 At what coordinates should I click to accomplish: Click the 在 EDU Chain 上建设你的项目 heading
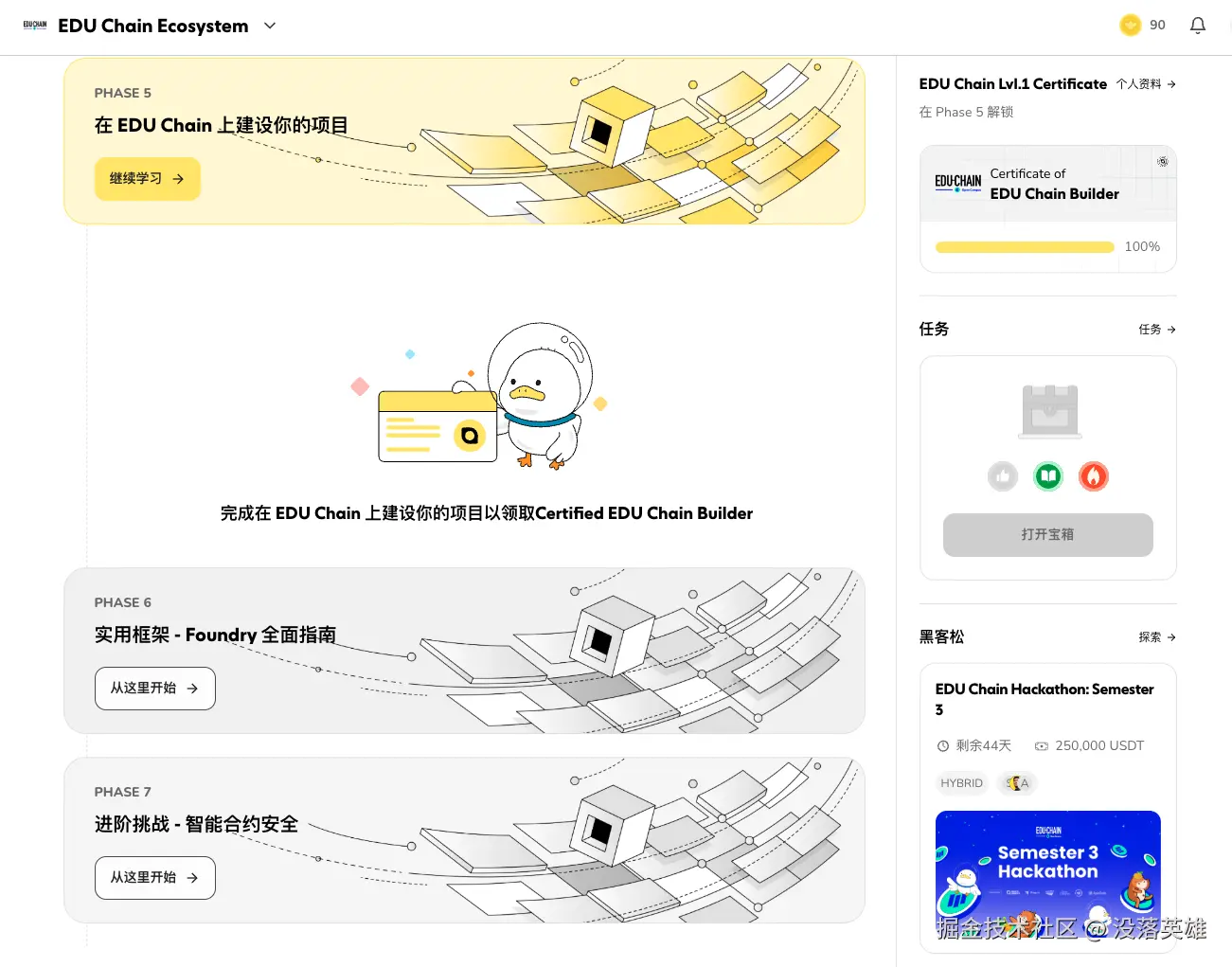tap(222, 125)
